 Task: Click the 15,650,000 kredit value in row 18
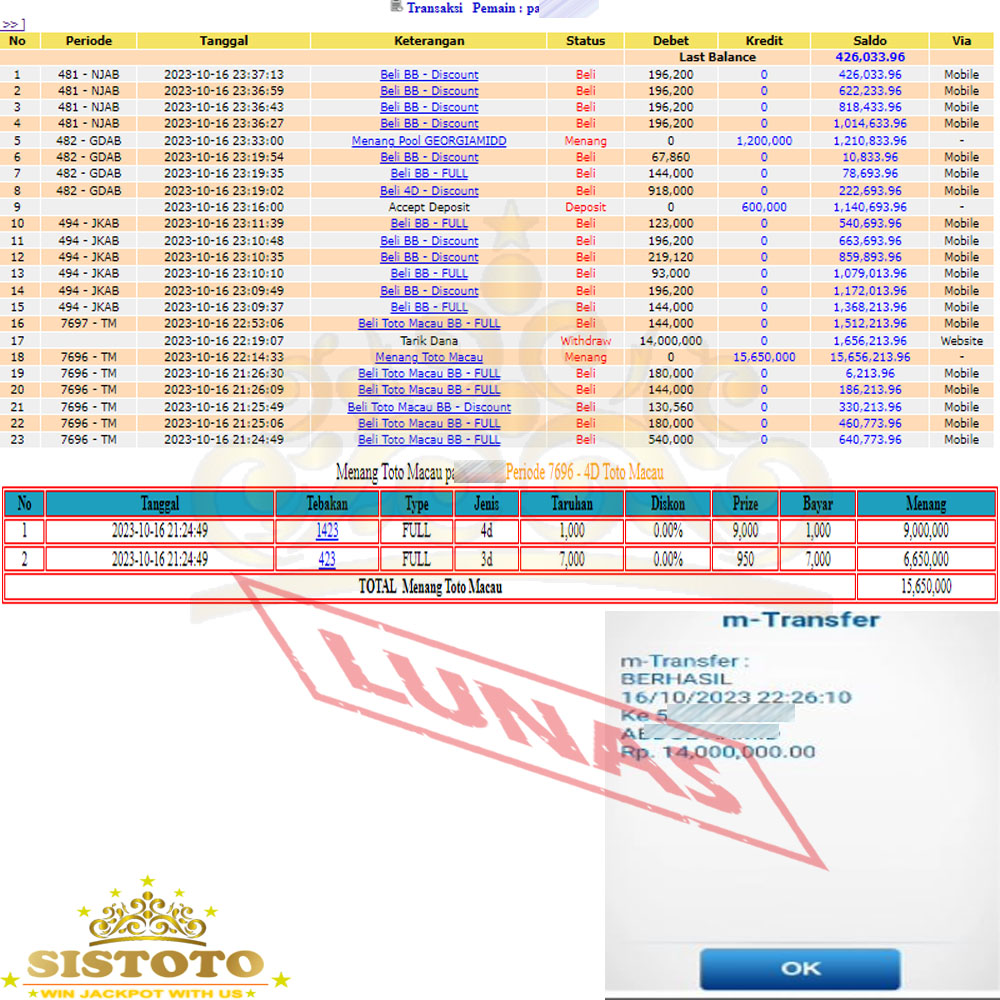764,357
